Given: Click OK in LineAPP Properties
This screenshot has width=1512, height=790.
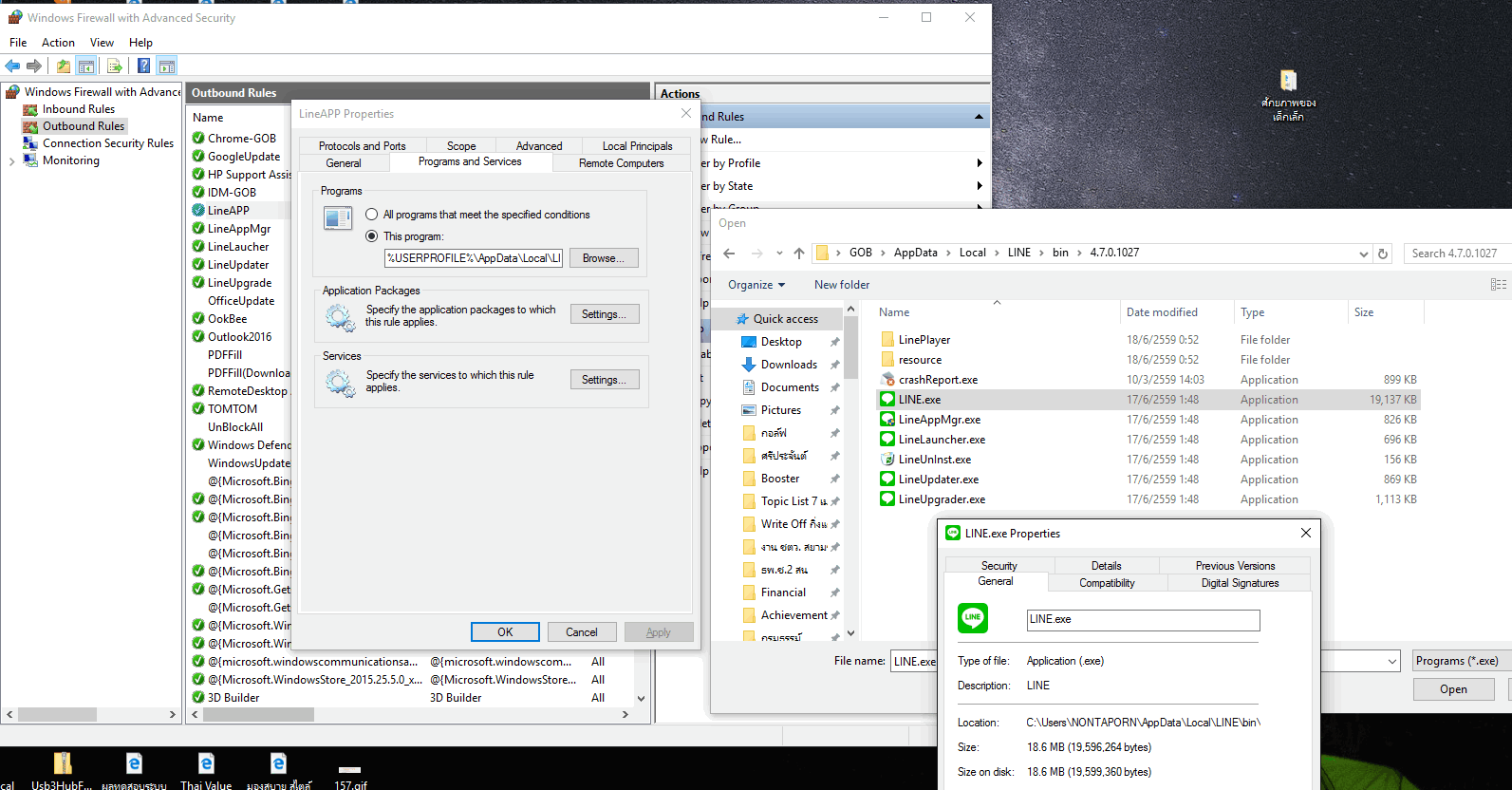Looking at the screenshot, I should (505, 632).
